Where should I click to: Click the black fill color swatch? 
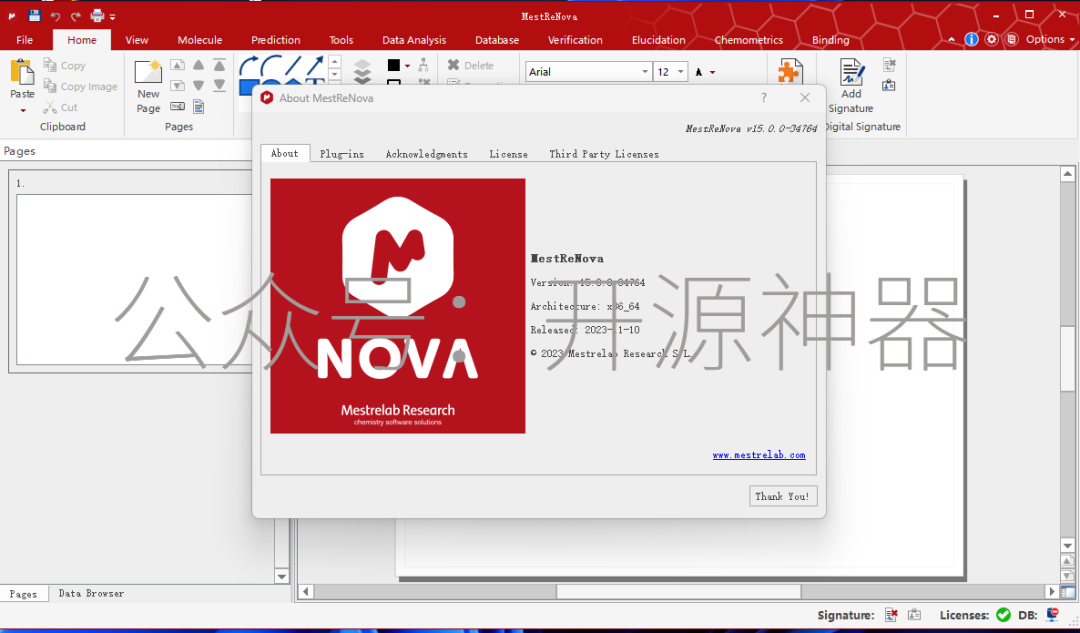(394, 65)
